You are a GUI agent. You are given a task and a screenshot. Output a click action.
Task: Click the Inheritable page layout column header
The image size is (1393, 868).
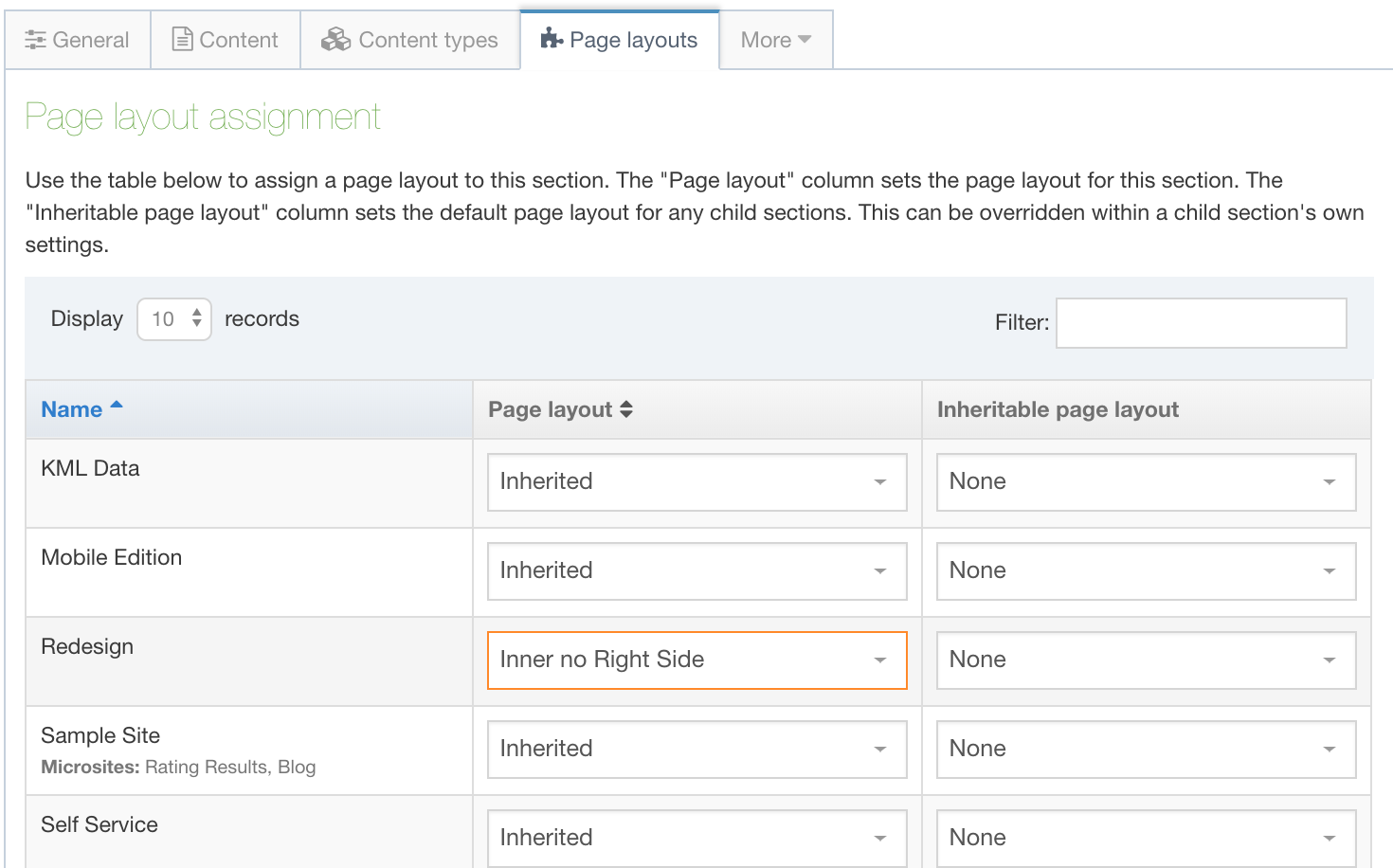(x=1058, y=409)
